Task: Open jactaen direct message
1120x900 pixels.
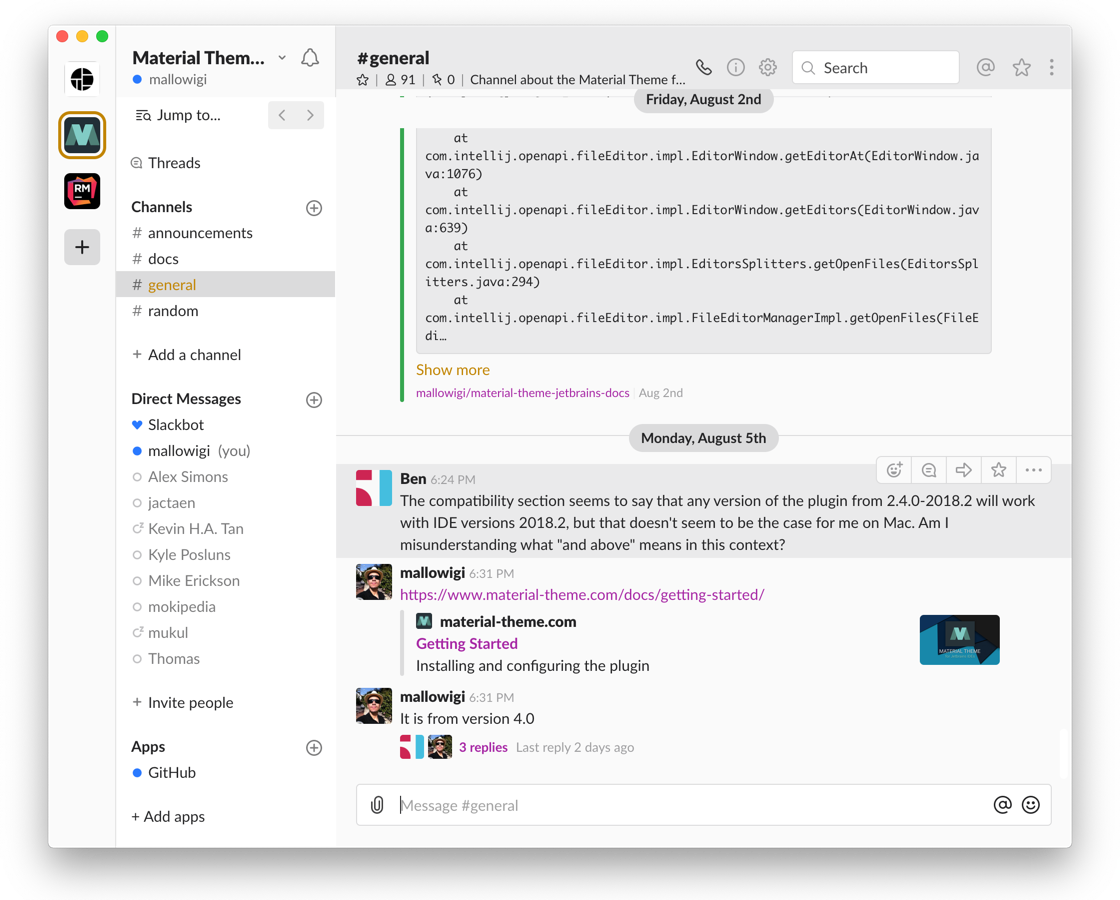Action: (x=226, y=503)
